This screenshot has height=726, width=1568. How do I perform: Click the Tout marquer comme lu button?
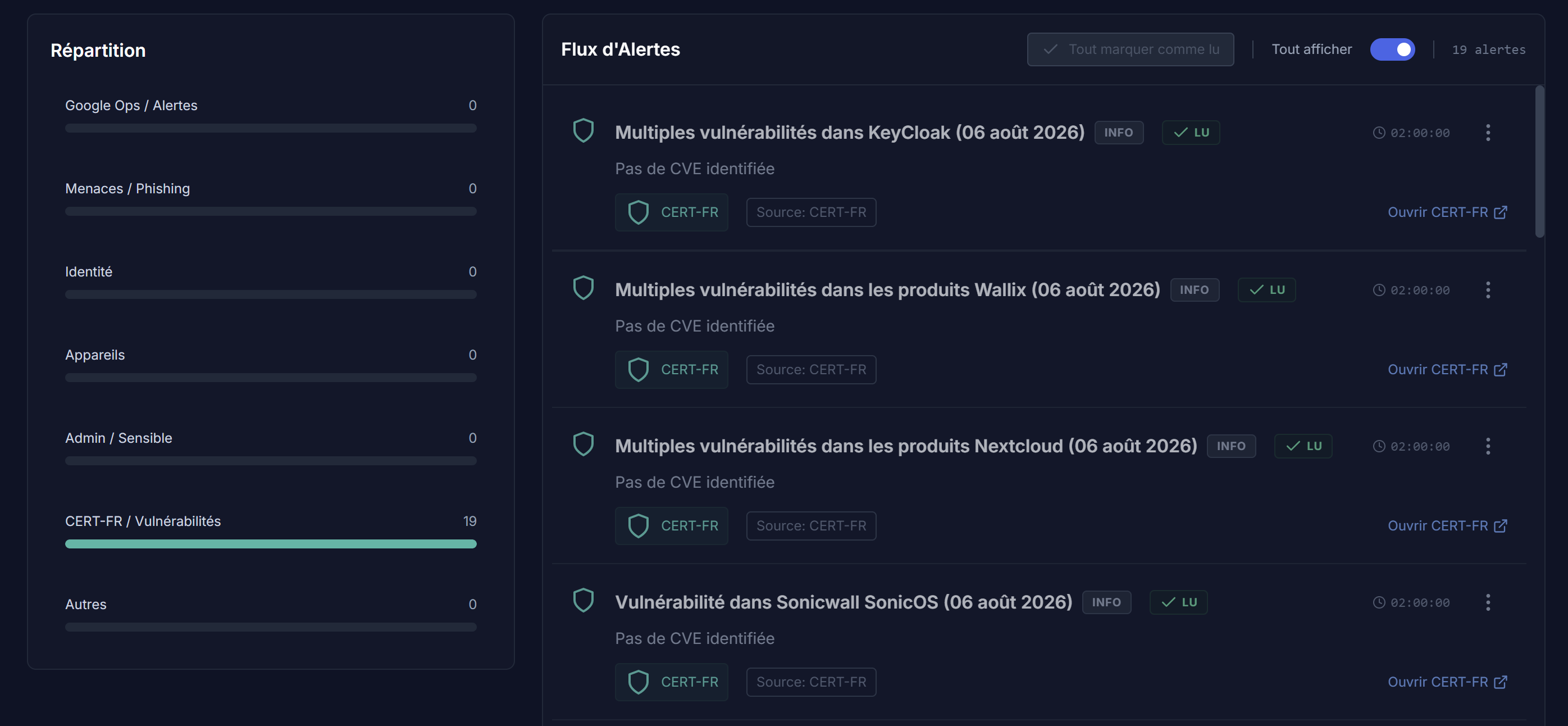click(1131, 49)
